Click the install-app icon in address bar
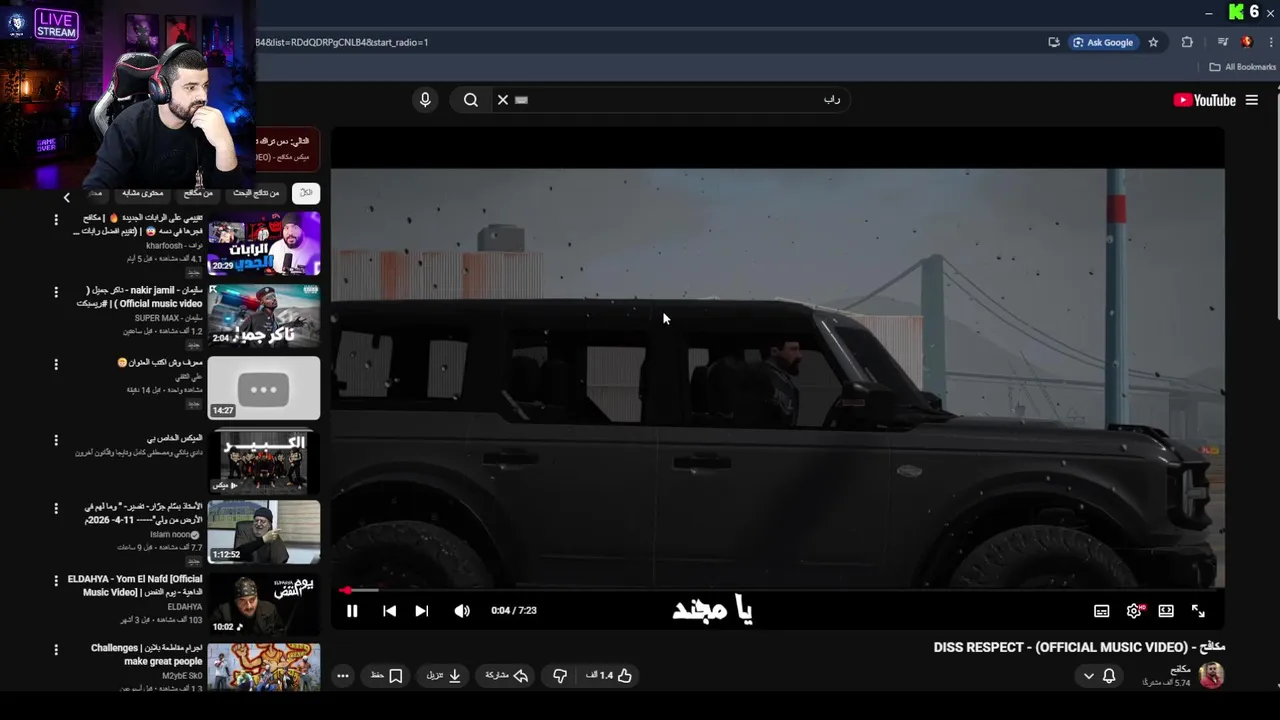The width and height of the screenshot is (1280, 720). click(1054, 42)
